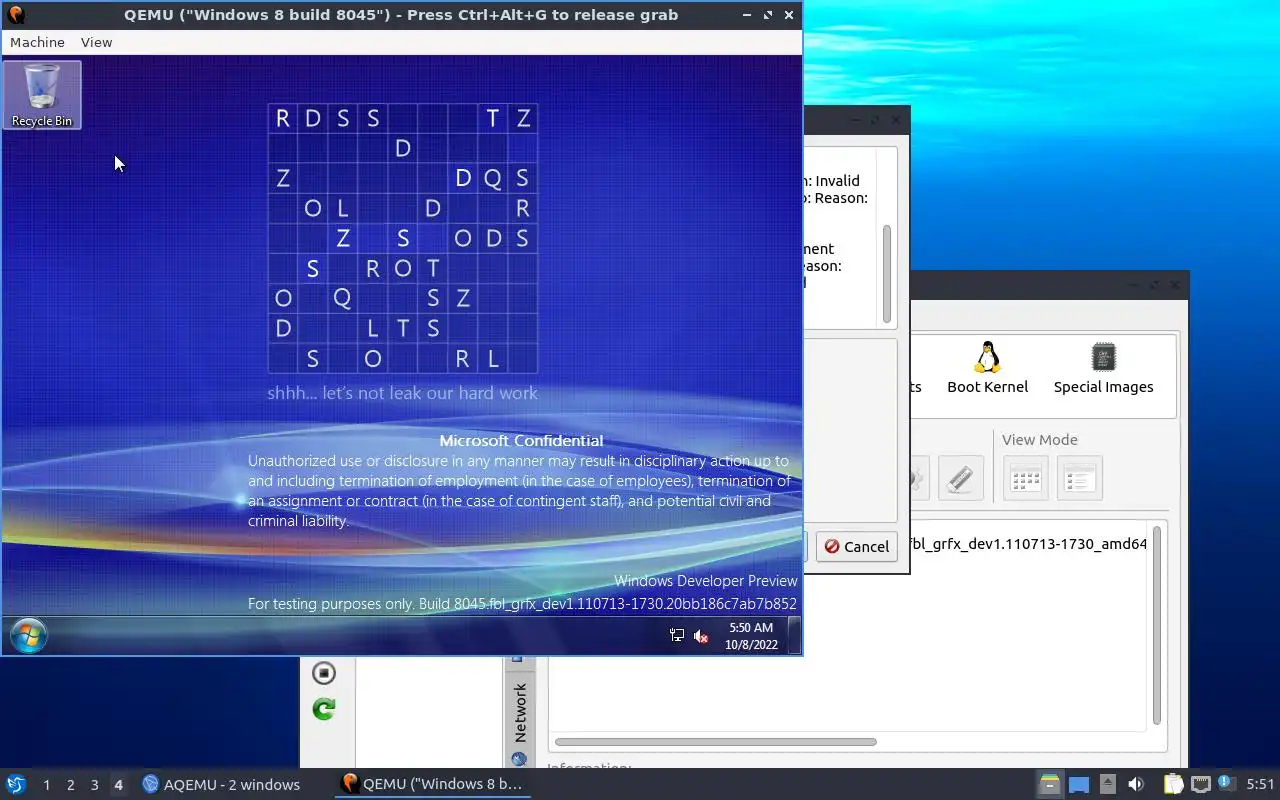
Task: Click the 'Windows Developer Preview' watermark text
Action: [705, 580]
